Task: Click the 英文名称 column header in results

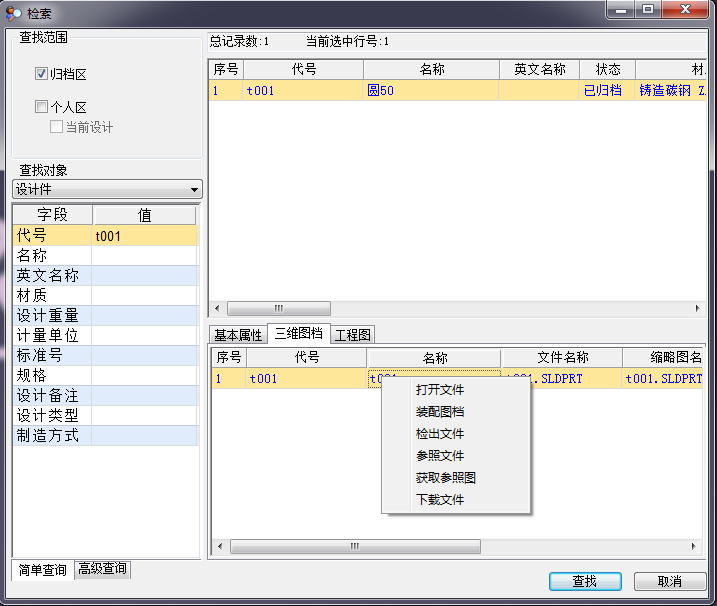Action: [x=540, y=70]
